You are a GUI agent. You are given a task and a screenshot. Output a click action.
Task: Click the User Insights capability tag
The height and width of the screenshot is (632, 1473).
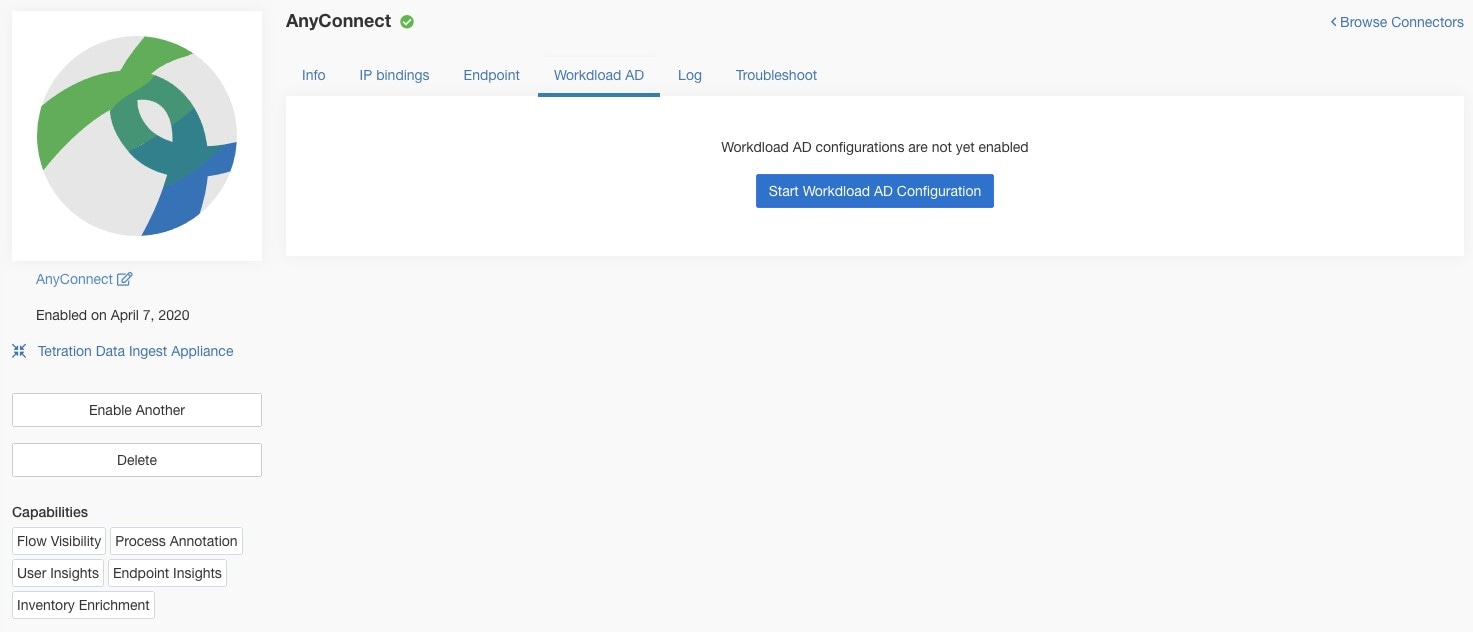(x=58, y=573)
